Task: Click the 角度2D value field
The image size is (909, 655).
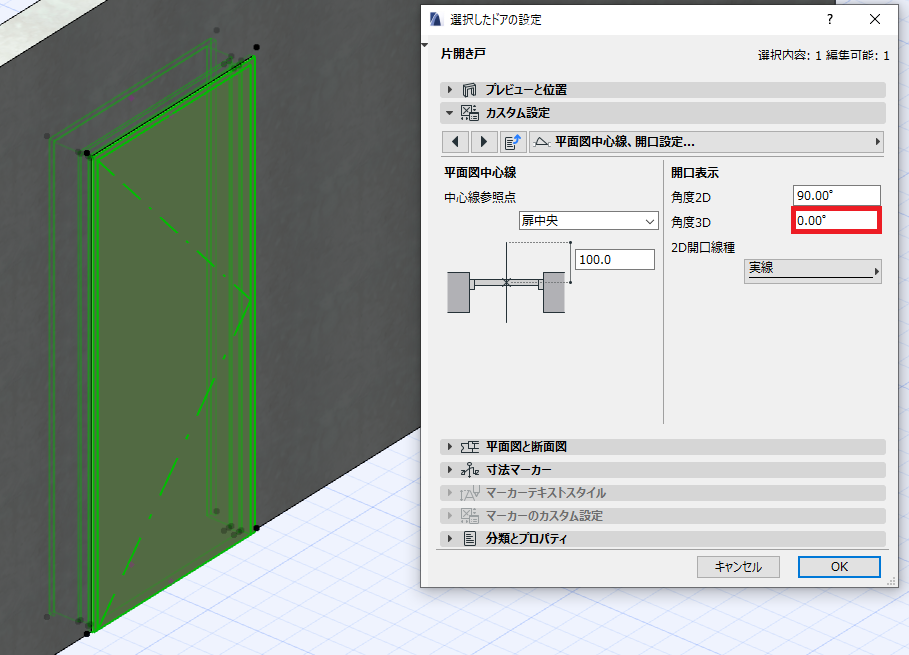Action: [837, 195]
